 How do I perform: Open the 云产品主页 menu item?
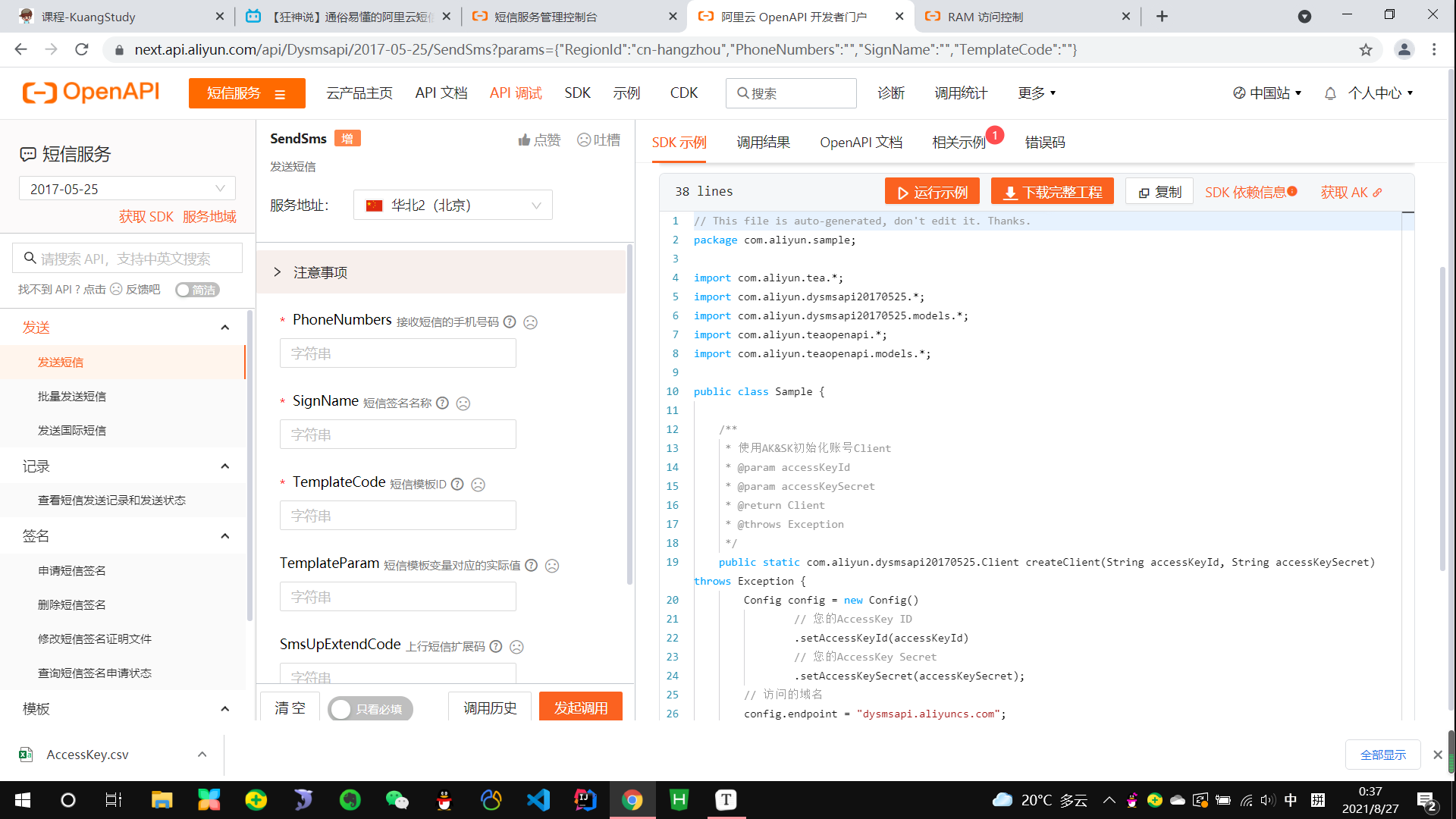(x=359, y=93)
